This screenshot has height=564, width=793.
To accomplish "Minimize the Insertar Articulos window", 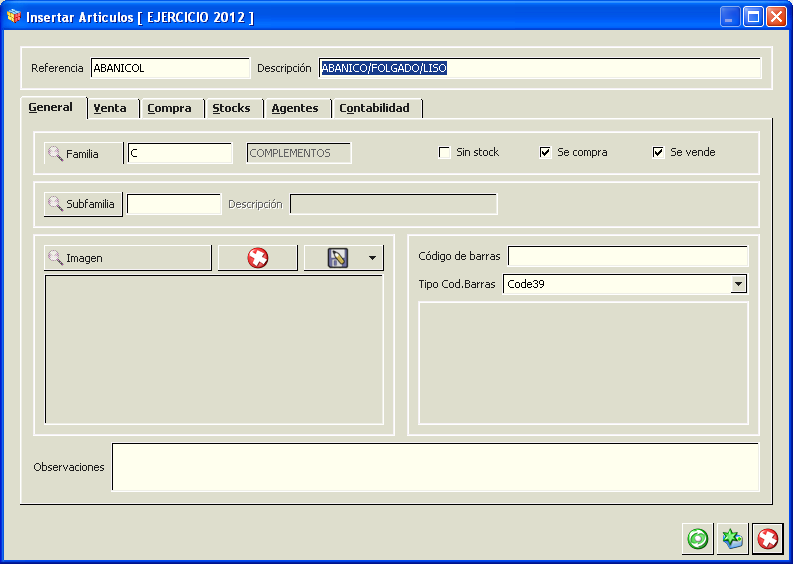I will click(730, 17).
